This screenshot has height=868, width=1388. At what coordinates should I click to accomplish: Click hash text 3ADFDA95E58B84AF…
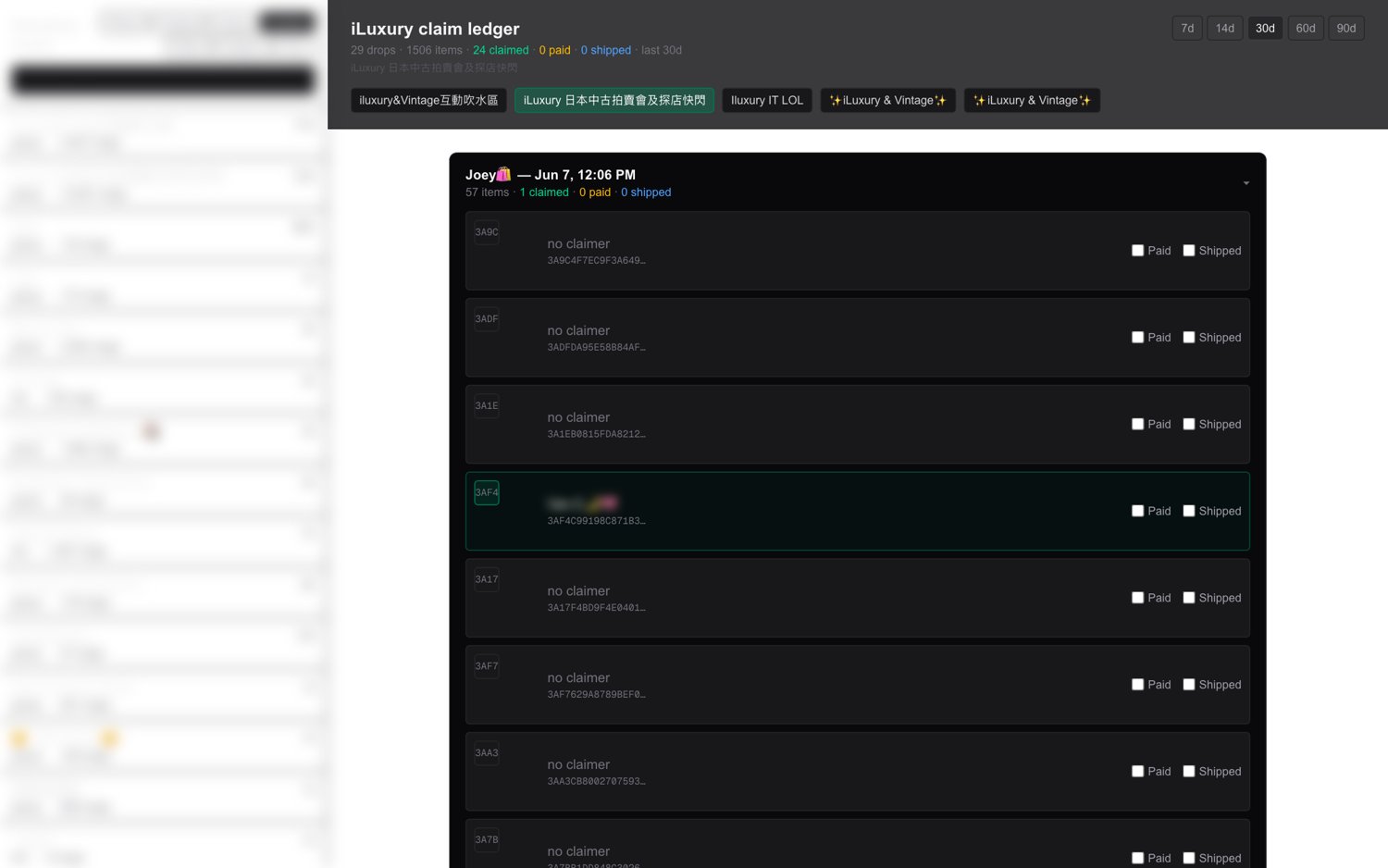(596, 348)
